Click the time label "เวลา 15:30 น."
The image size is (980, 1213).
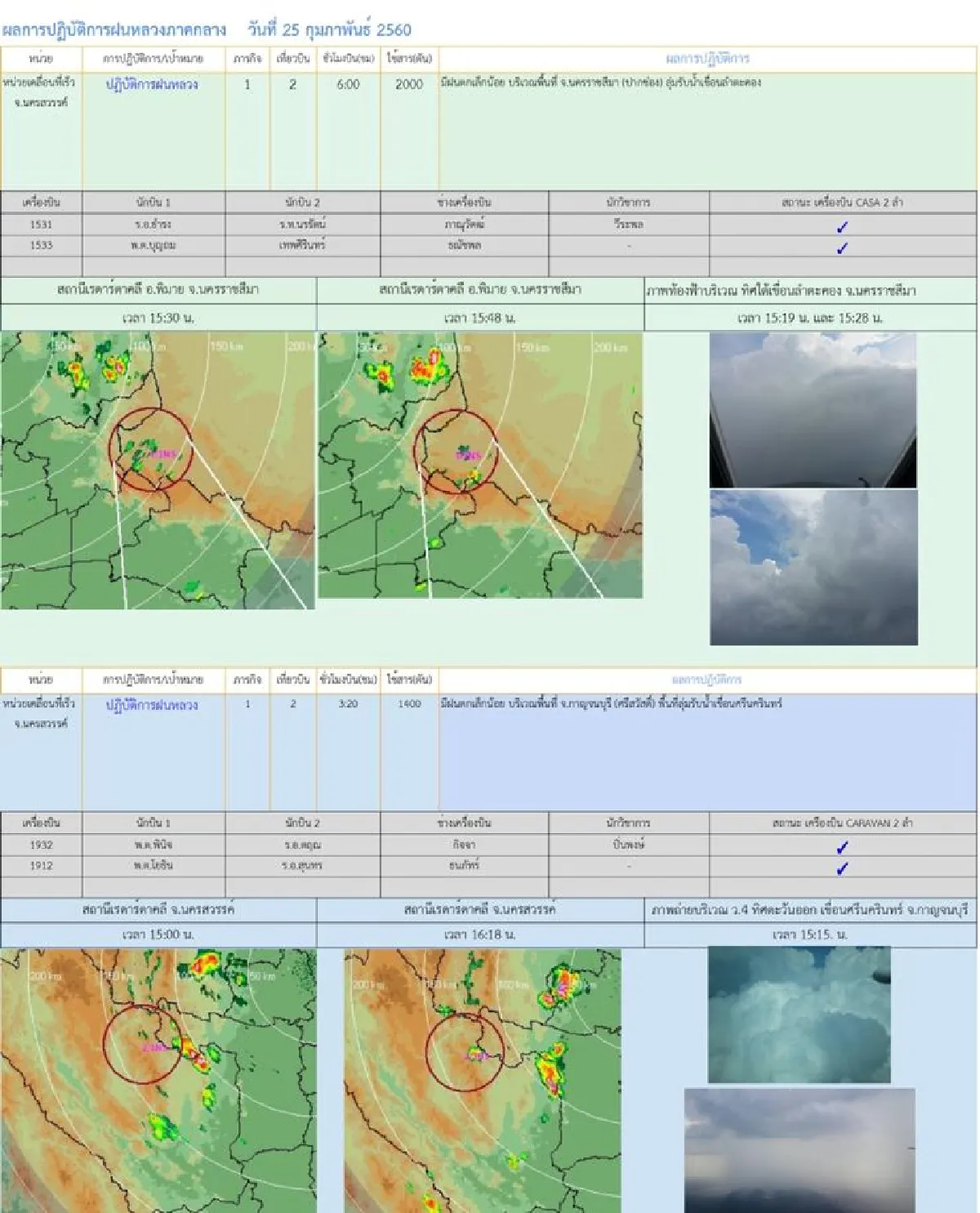[158, 319]
